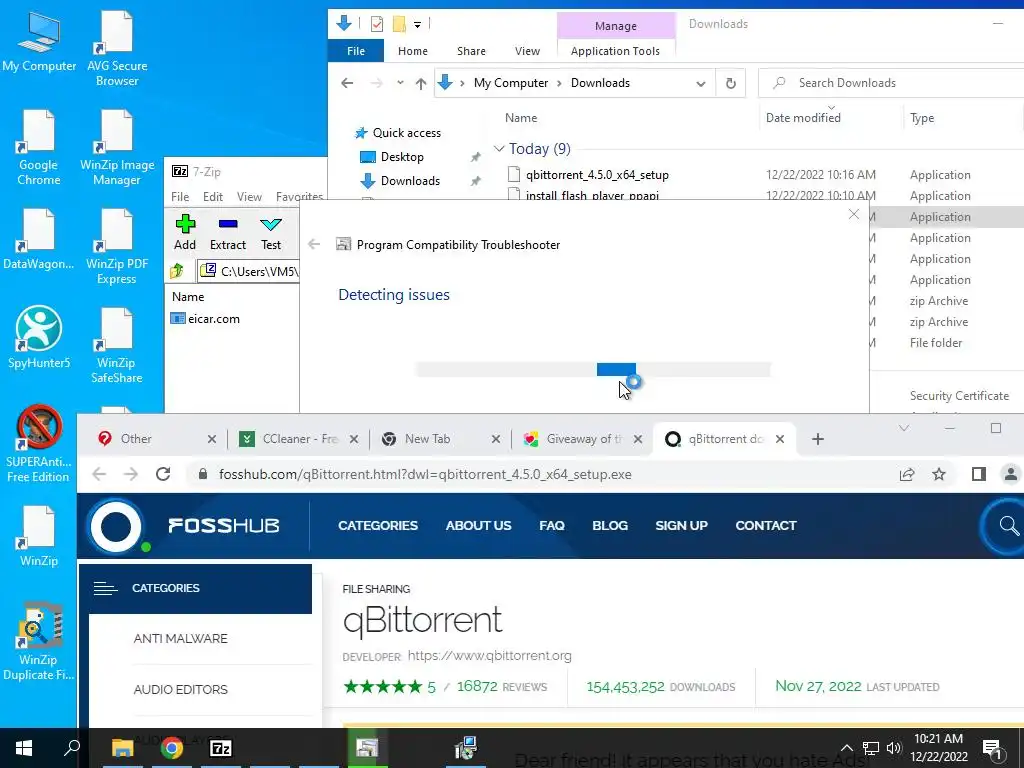Reload the FossHub page in Chrome
Screen dimensions: 1024x768
point(163,474)
